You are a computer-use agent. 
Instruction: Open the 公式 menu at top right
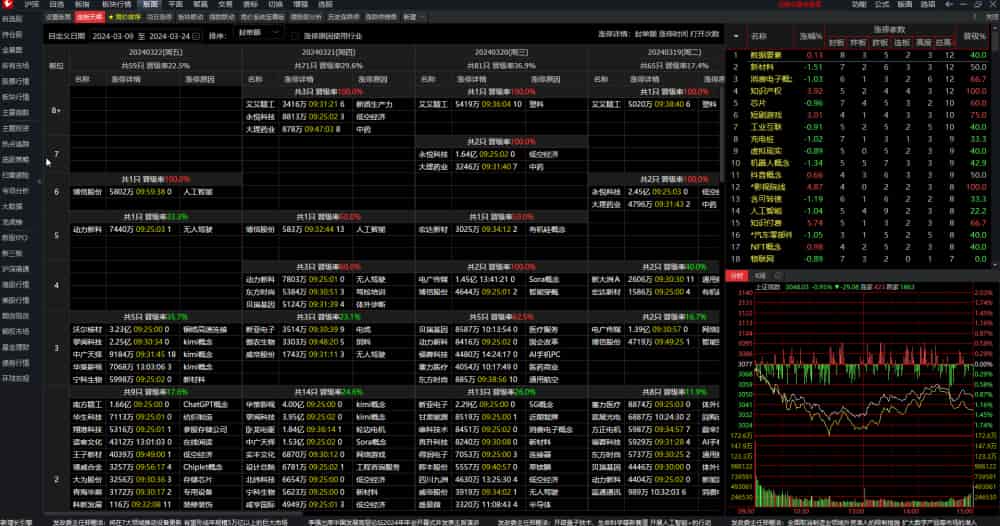point(882,4)
